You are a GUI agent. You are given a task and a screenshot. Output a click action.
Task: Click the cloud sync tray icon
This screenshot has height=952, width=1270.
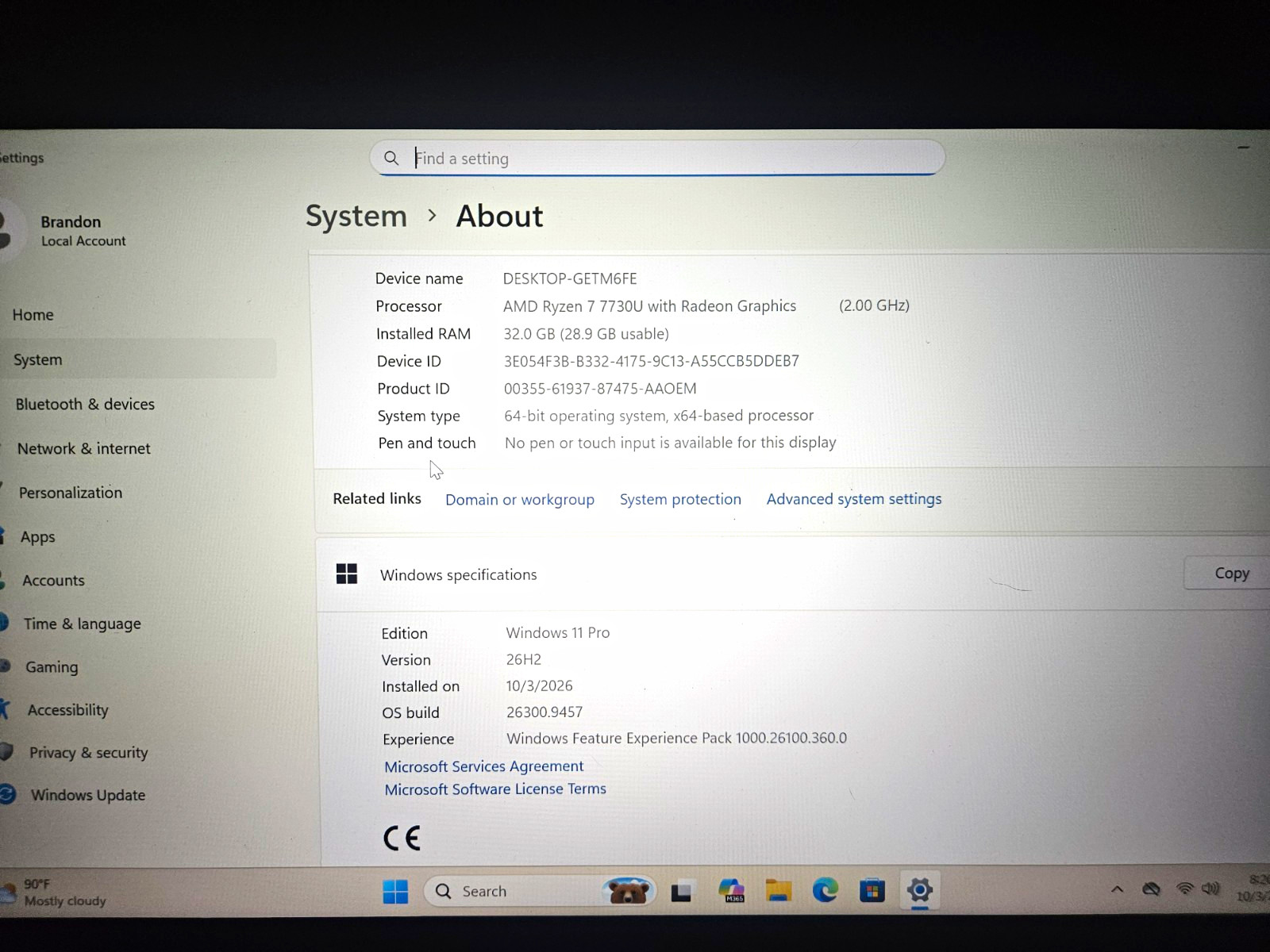[x=1151, y=889]
